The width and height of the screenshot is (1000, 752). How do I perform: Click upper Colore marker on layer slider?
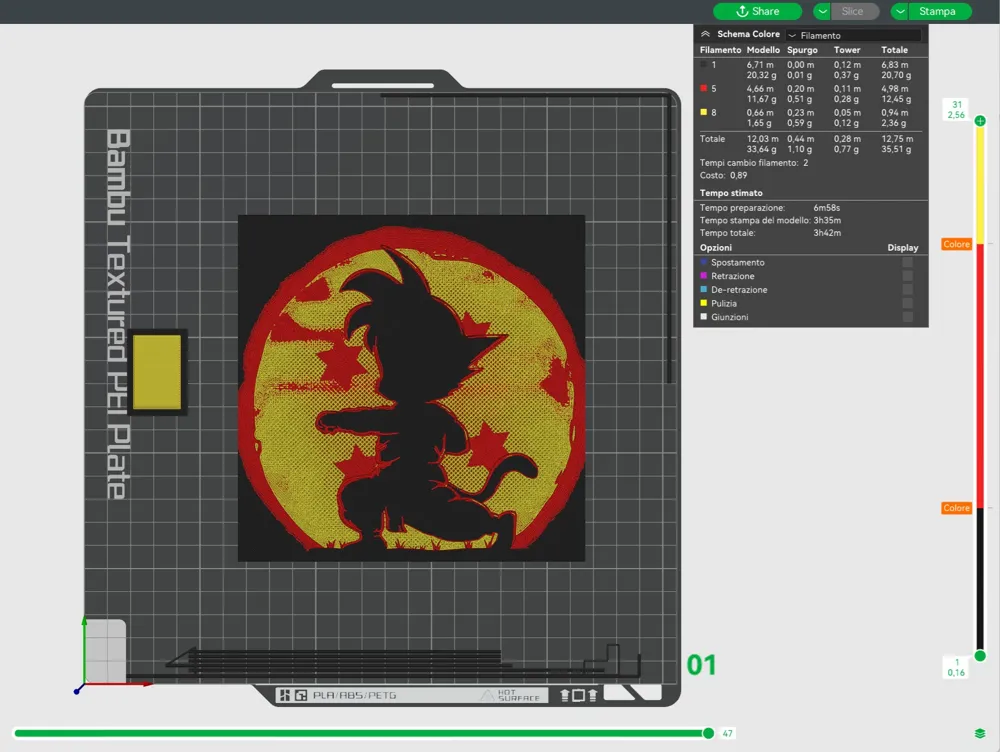click(957, 244)
